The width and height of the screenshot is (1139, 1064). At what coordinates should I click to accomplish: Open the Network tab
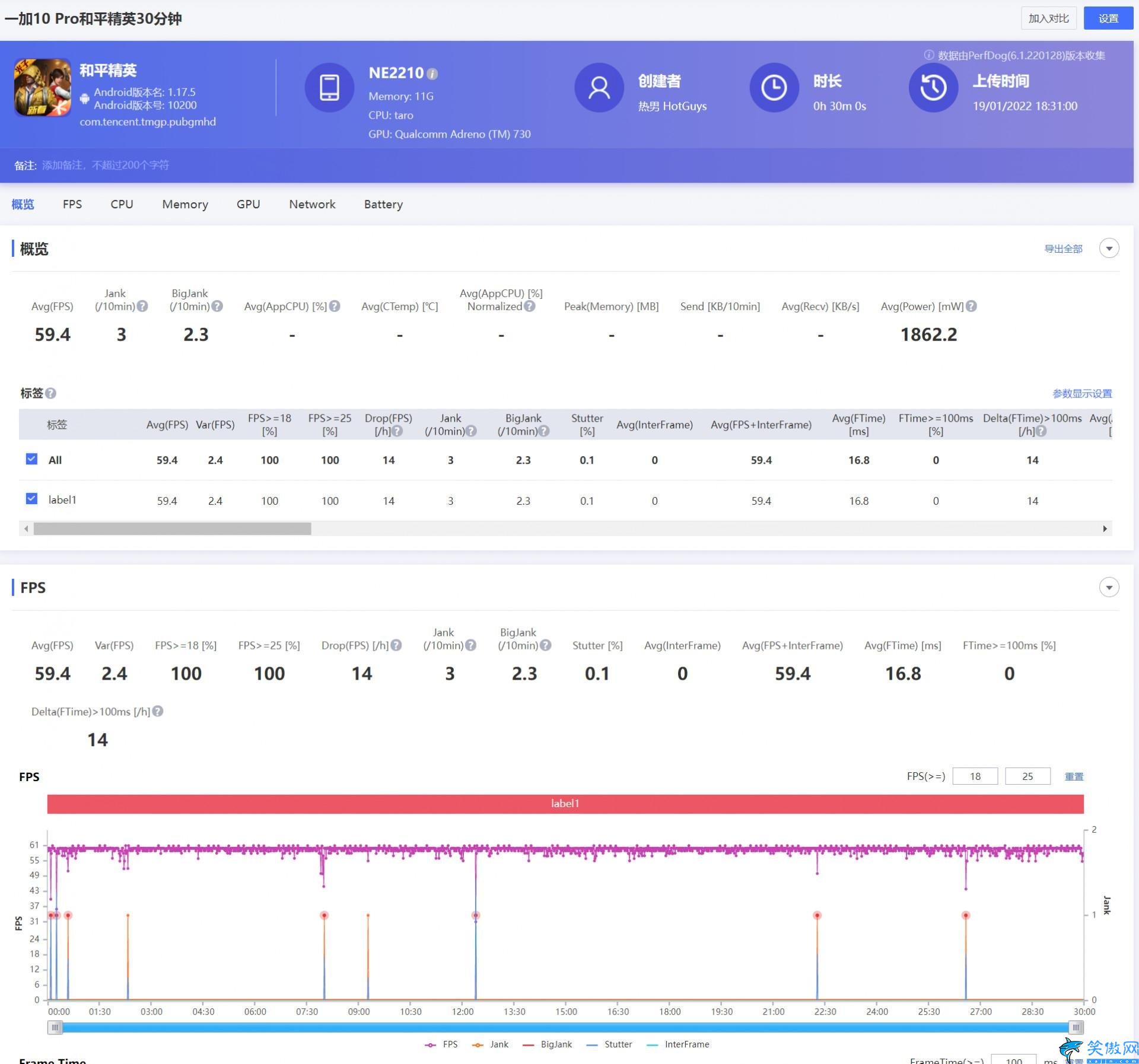tap(312, 204)
